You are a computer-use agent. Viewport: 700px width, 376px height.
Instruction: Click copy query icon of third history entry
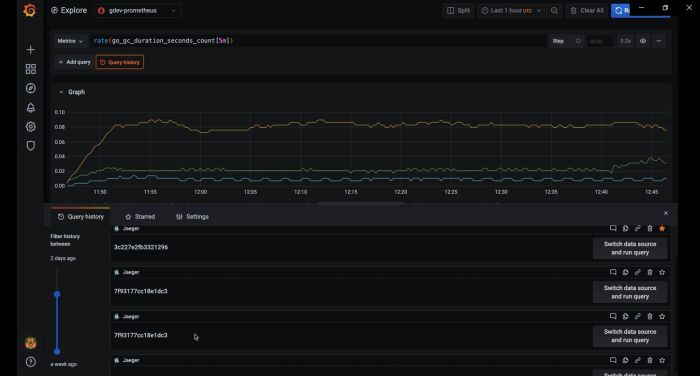[x=625, y=316]
